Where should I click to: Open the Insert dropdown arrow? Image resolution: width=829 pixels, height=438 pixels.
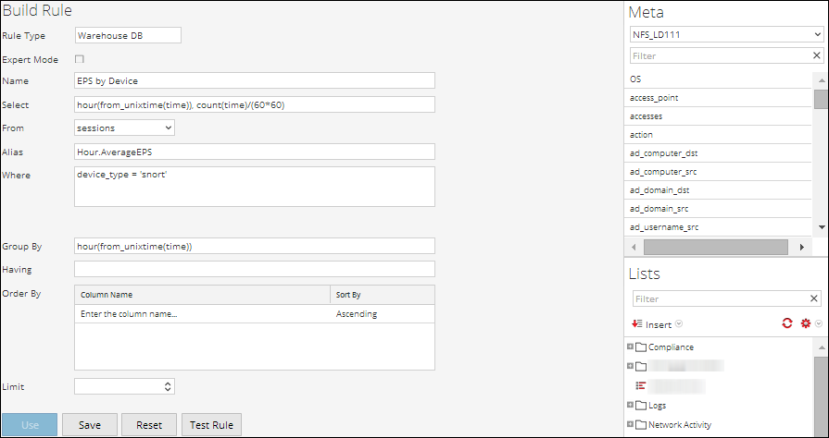679,324
